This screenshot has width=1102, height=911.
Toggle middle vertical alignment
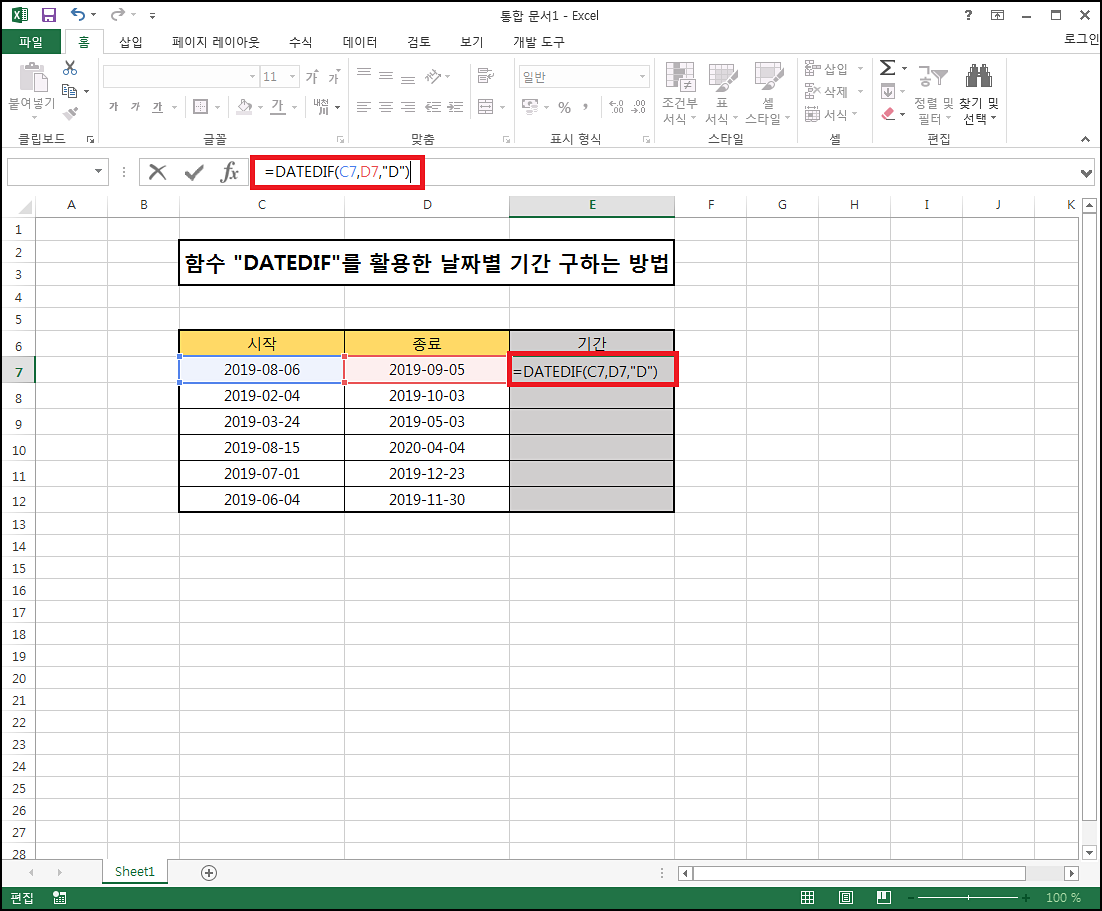click(386, 75)
